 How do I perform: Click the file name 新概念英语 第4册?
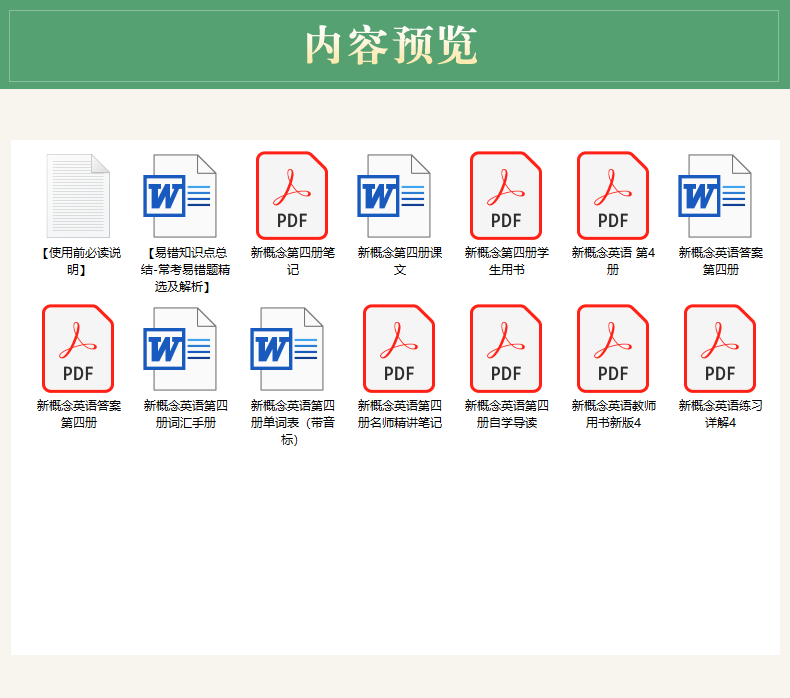[613, 261]
